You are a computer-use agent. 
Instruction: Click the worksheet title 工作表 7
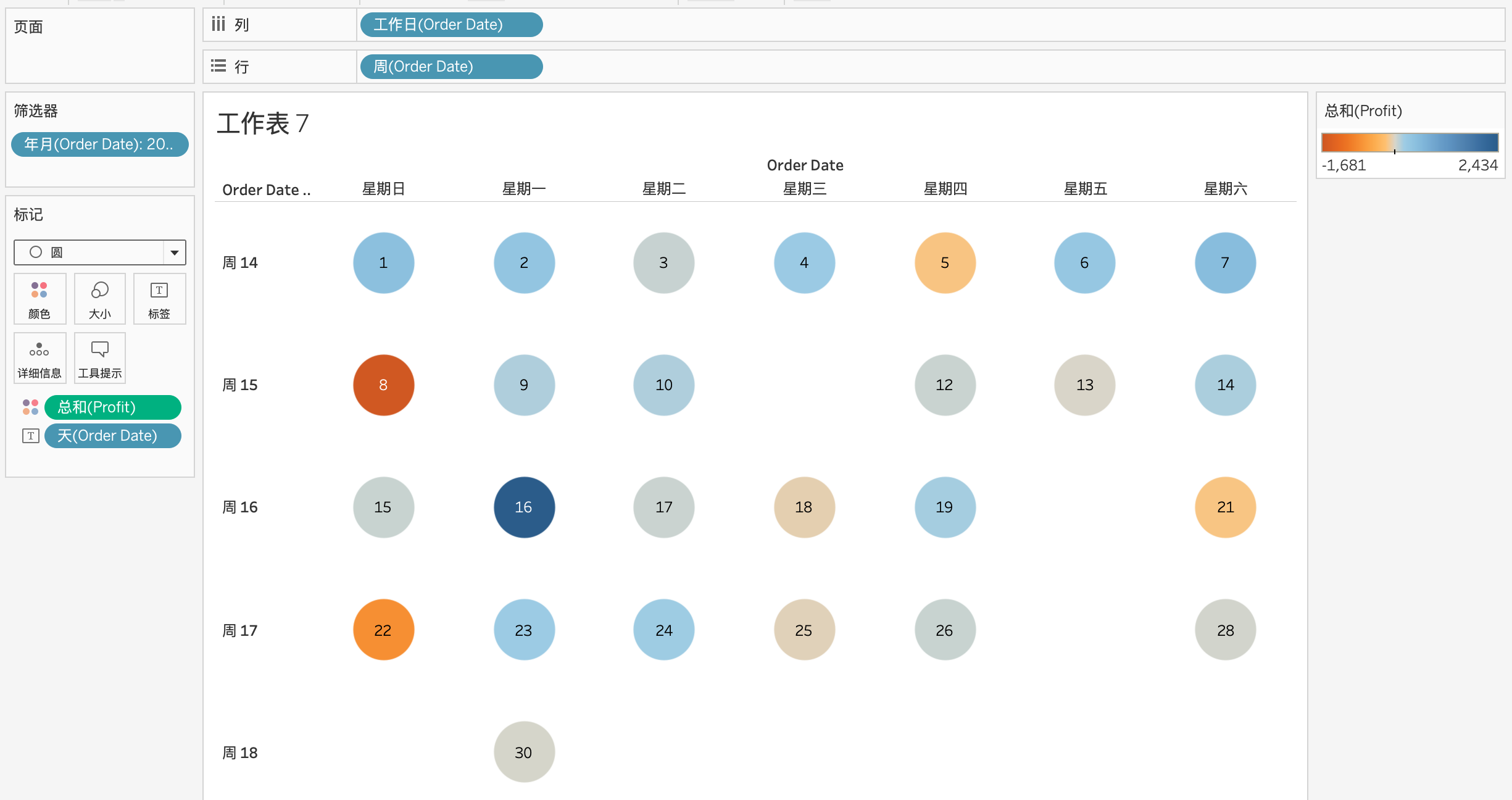263,123
